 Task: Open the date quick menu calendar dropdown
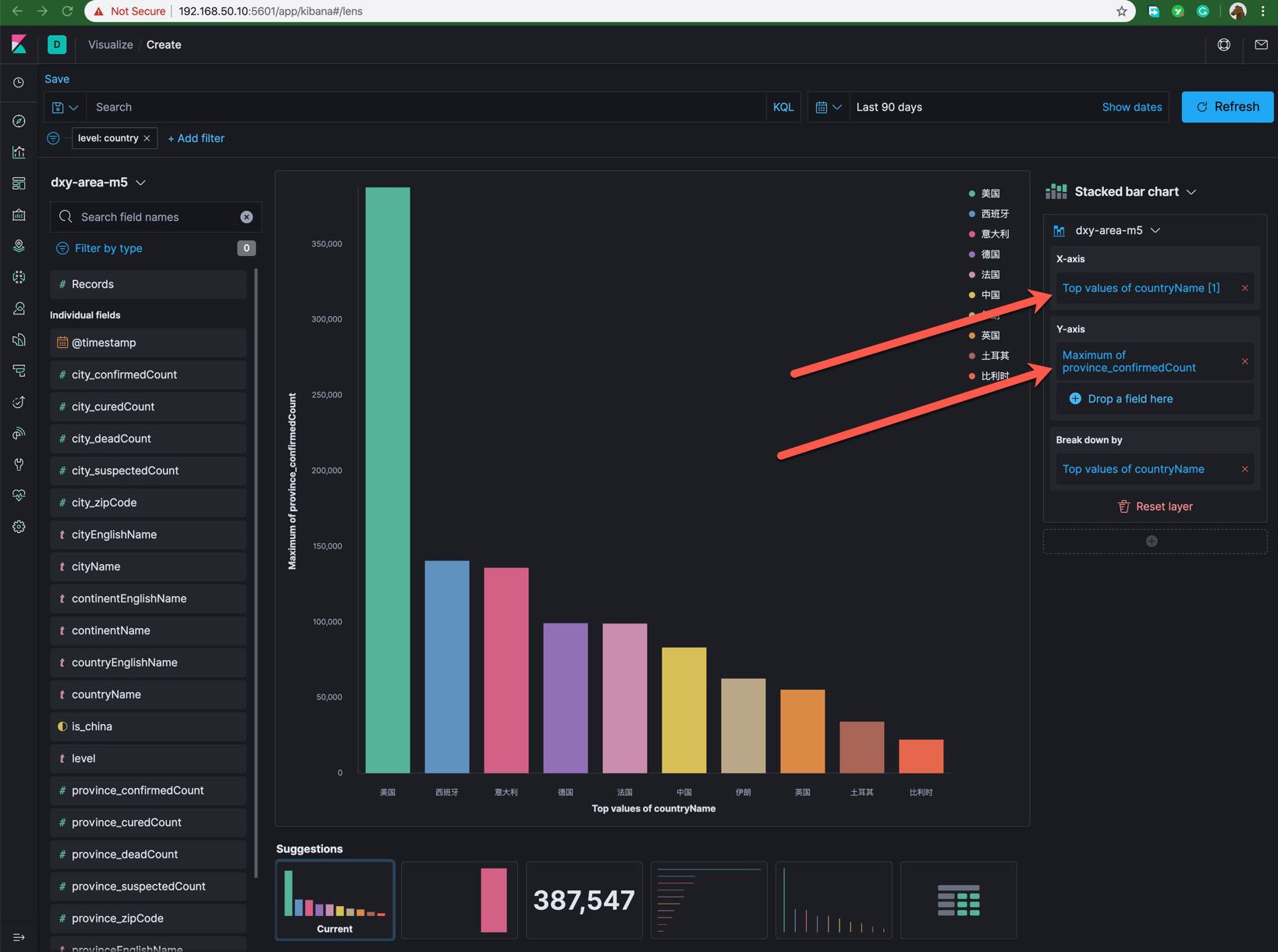click(x=828, y=107)
